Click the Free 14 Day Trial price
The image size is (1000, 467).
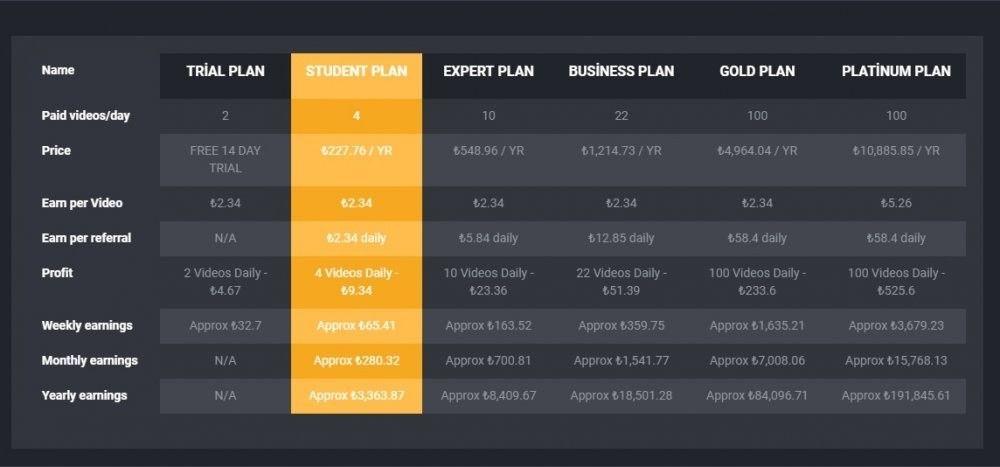(x=225, y=160)
